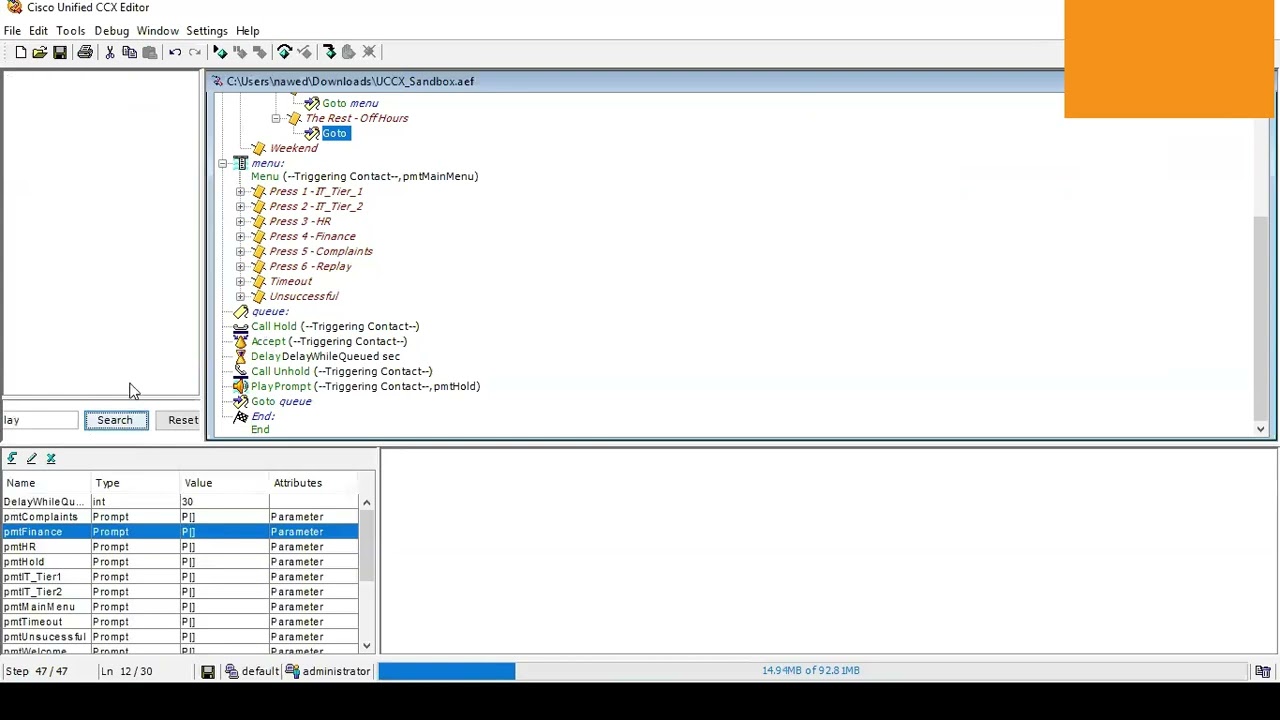Create a new variable with the variable pane icon
Screen dimensions: 1280x720
coord(12,458)
